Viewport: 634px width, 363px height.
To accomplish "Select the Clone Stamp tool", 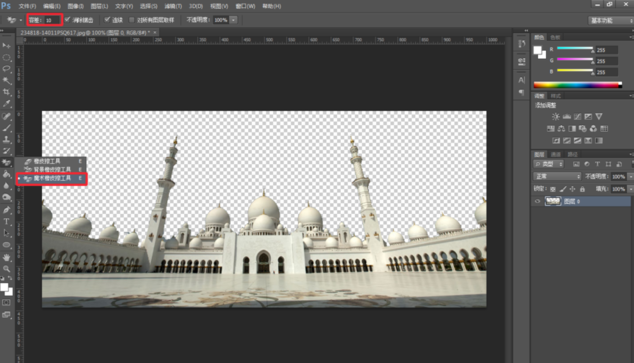I will [6, 140].
